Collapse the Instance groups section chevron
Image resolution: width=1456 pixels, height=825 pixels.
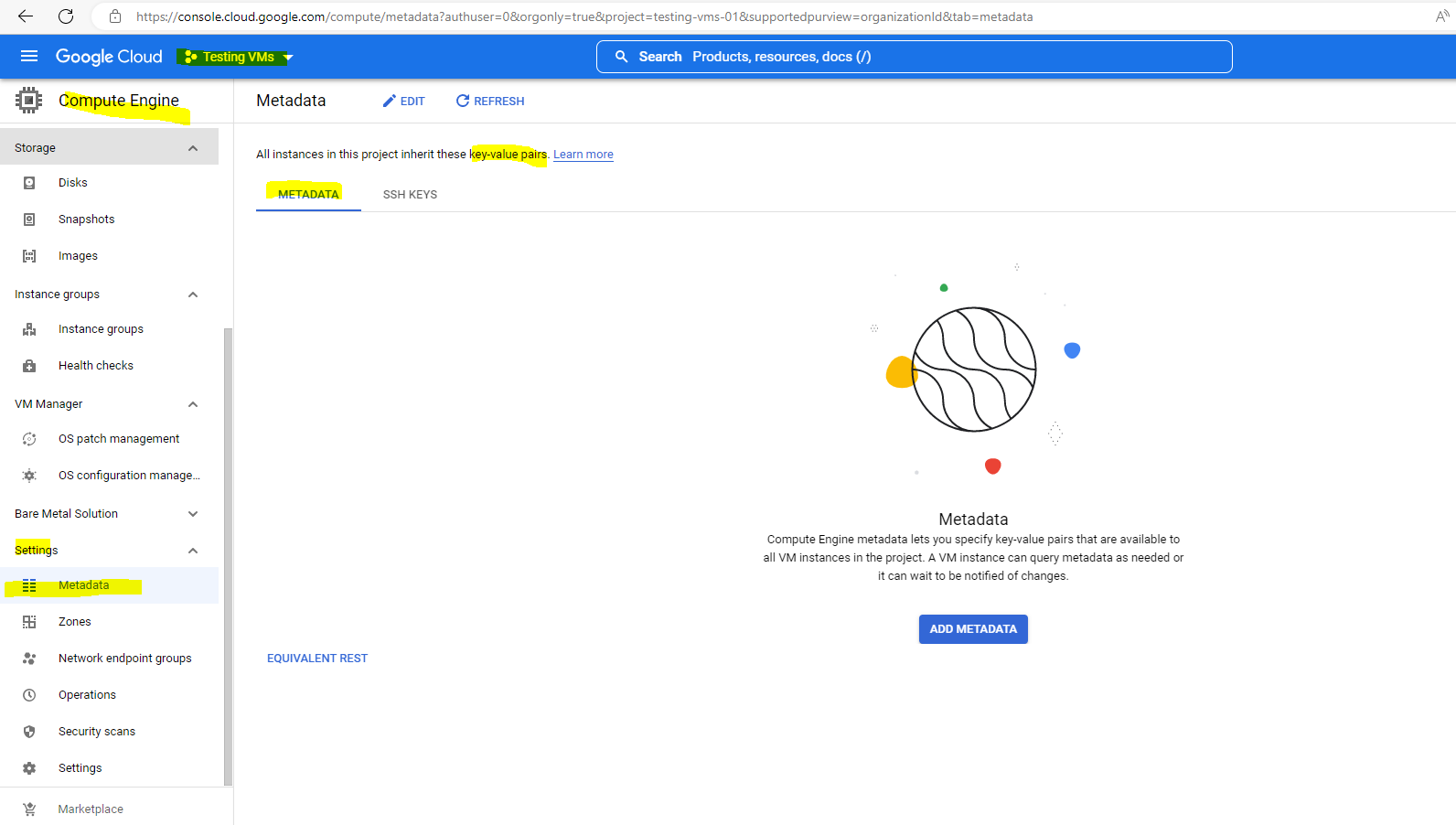click(193, 295)
